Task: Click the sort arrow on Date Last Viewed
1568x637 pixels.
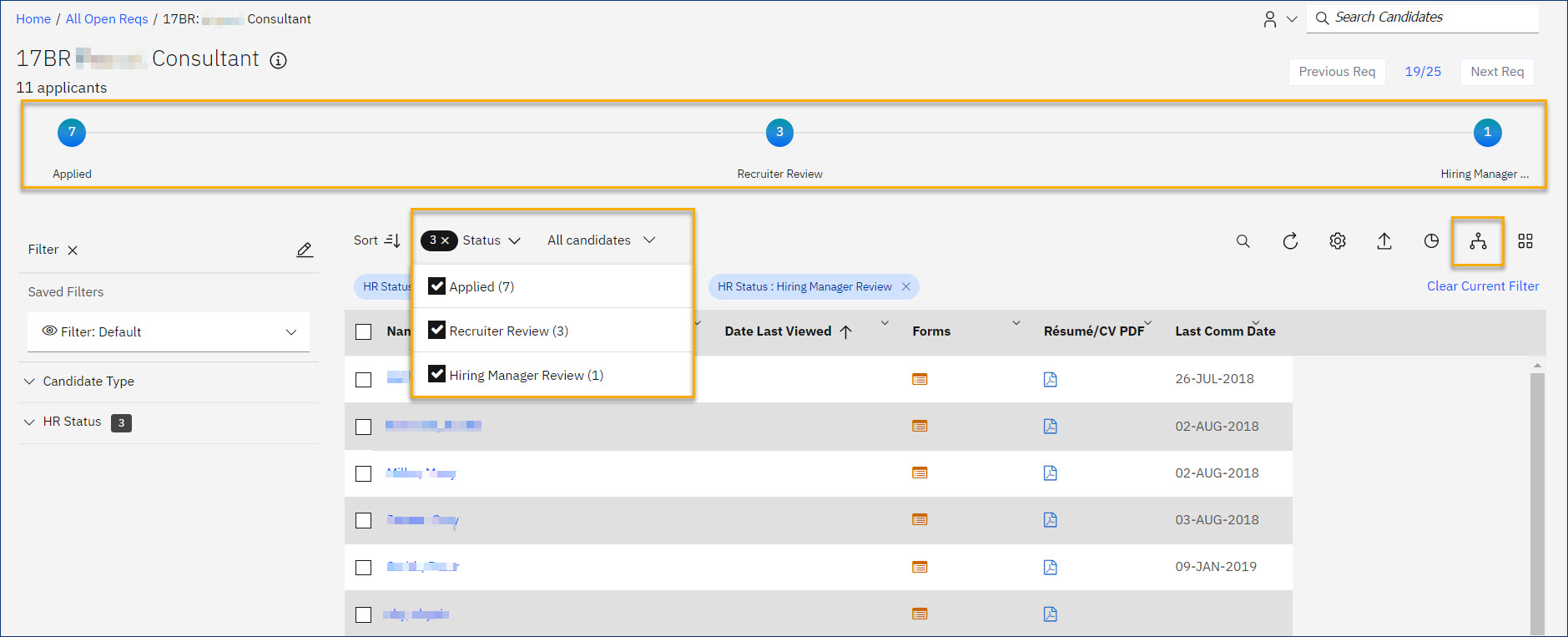Action: (845, 331)
